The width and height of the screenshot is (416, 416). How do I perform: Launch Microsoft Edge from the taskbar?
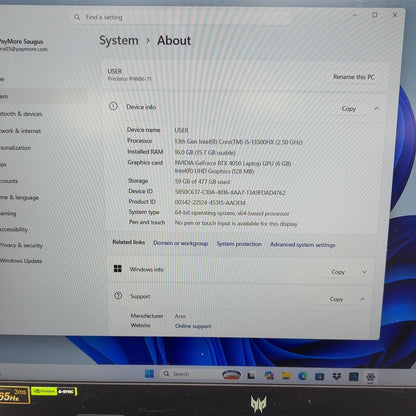point(303,376)
